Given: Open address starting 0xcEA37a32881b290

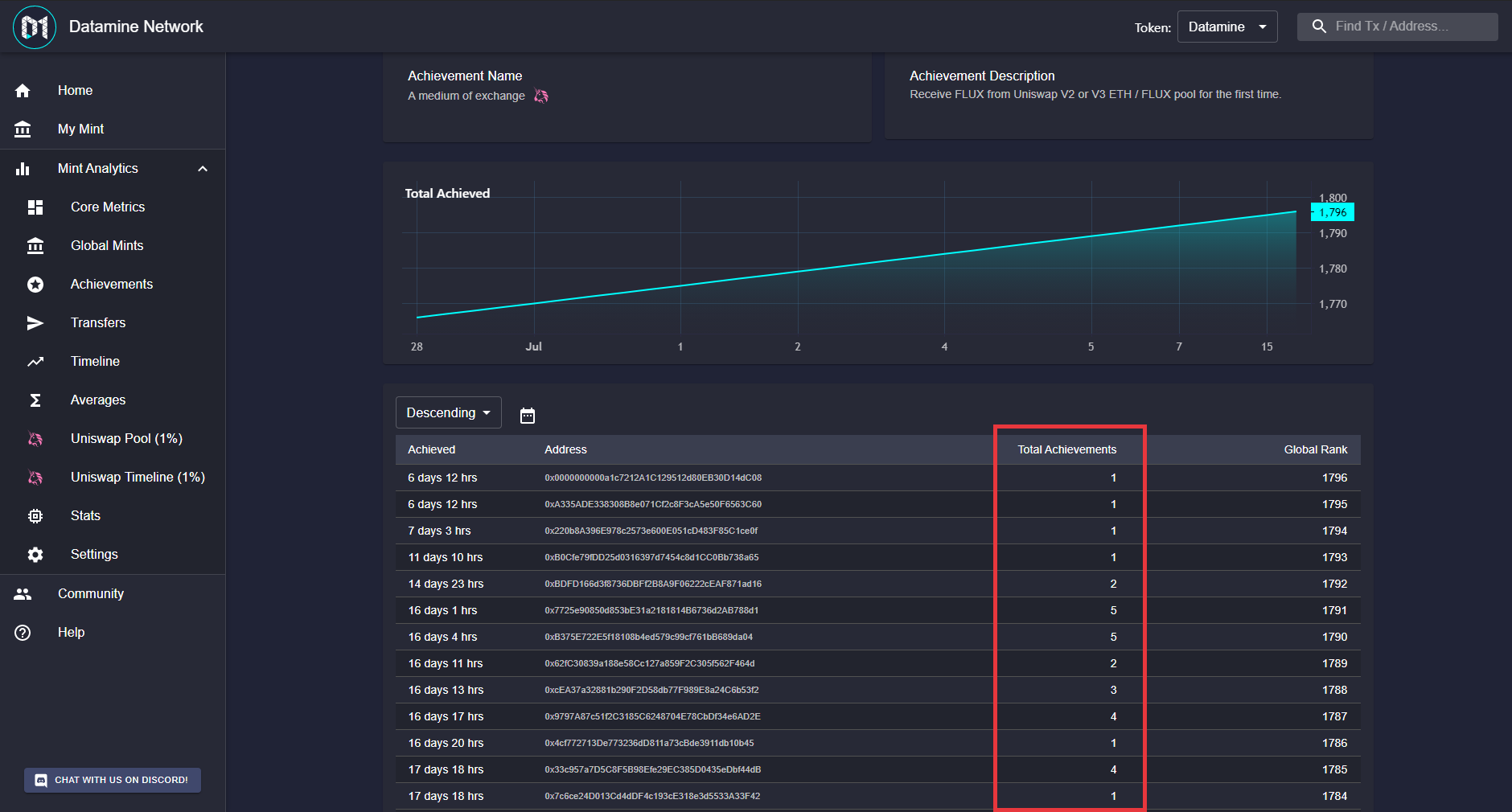Looking at the screenshot, I should [x=651, y=691].
